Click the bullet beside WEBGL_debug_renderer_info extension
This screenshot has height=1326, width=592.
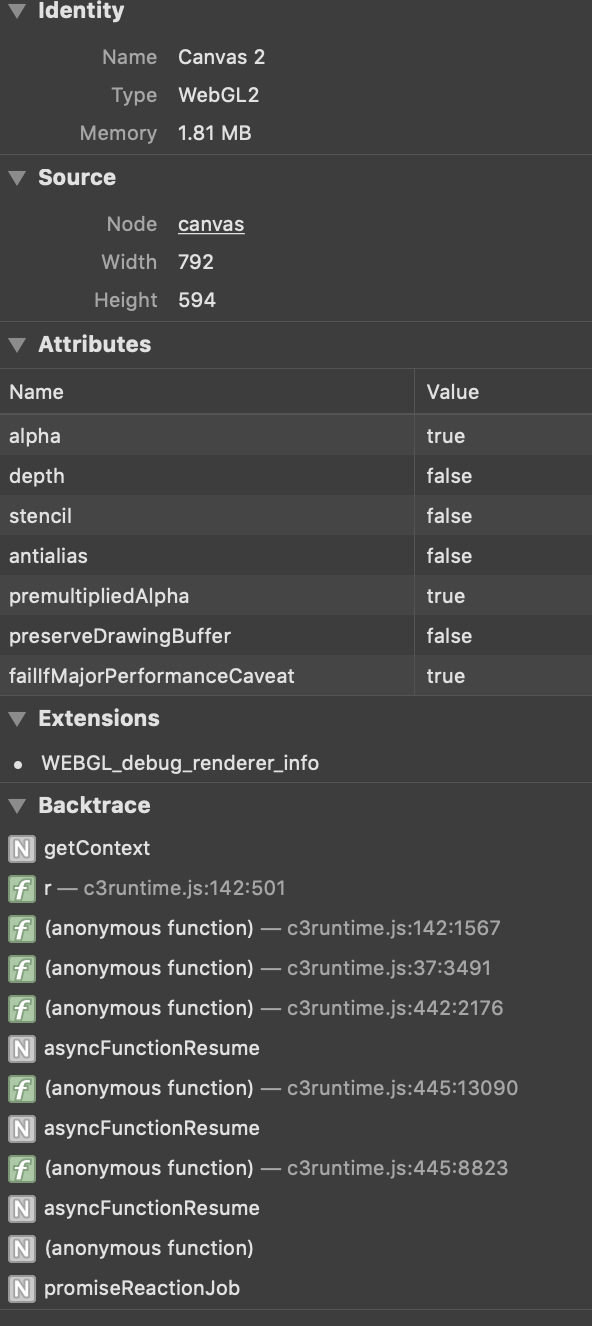pyautogui.click(x=20, y=763)
